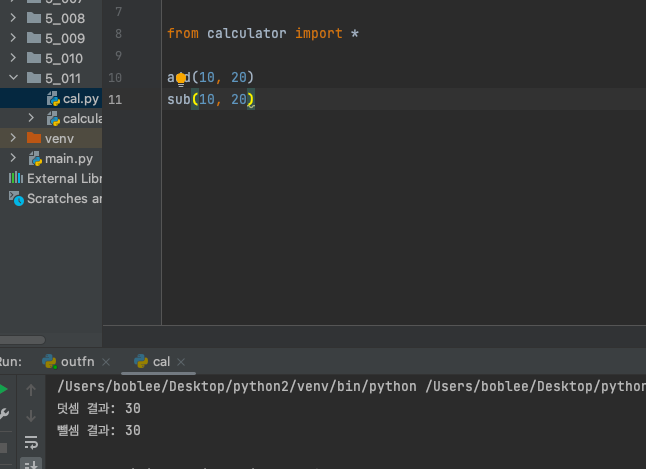Click the main.py Python file icon

[35, 159]
